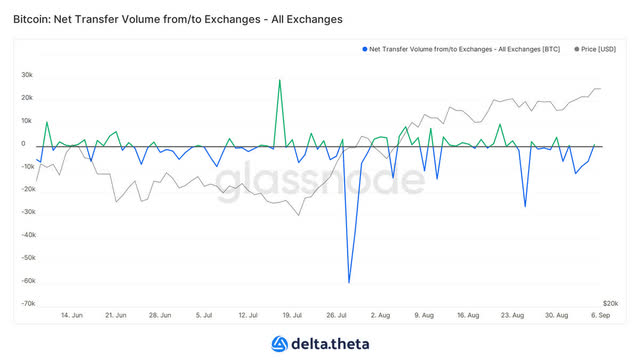Screen dimensions: 640x364
Task: Click the 26. Jul date axis label
Action: (x=336, y=315)
